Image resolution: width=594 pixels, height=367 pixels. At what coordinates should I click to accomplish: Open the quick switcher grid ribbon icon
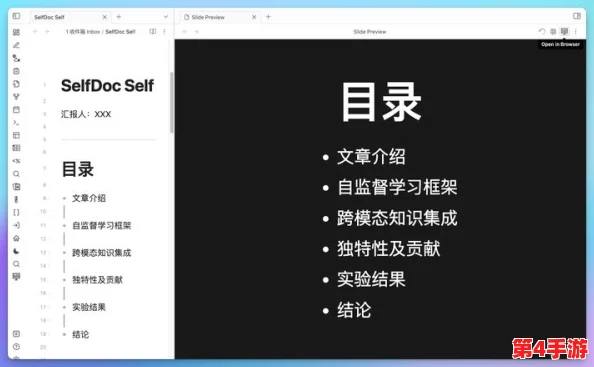16,32
